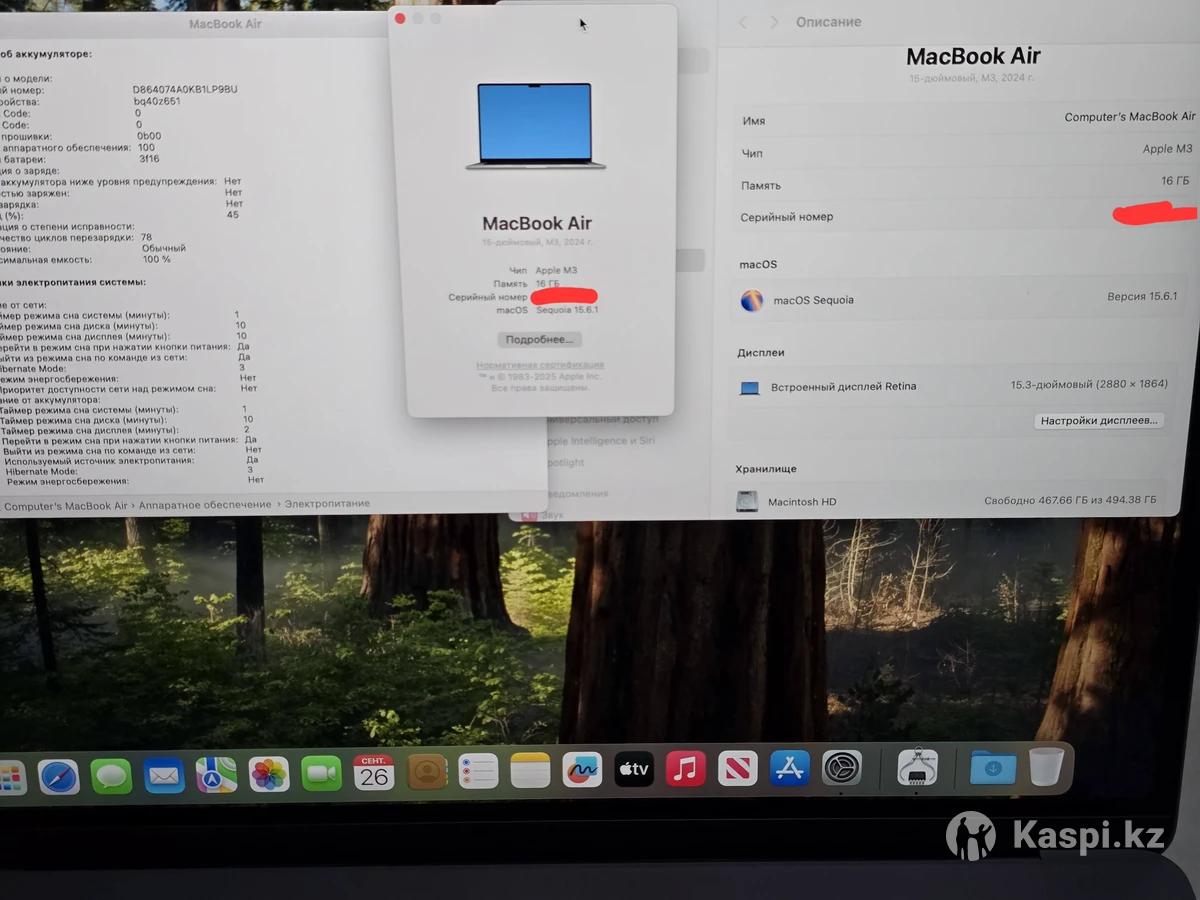Launch the Photos app
The height and width of the screenshot is (900, 1200).
268,774
